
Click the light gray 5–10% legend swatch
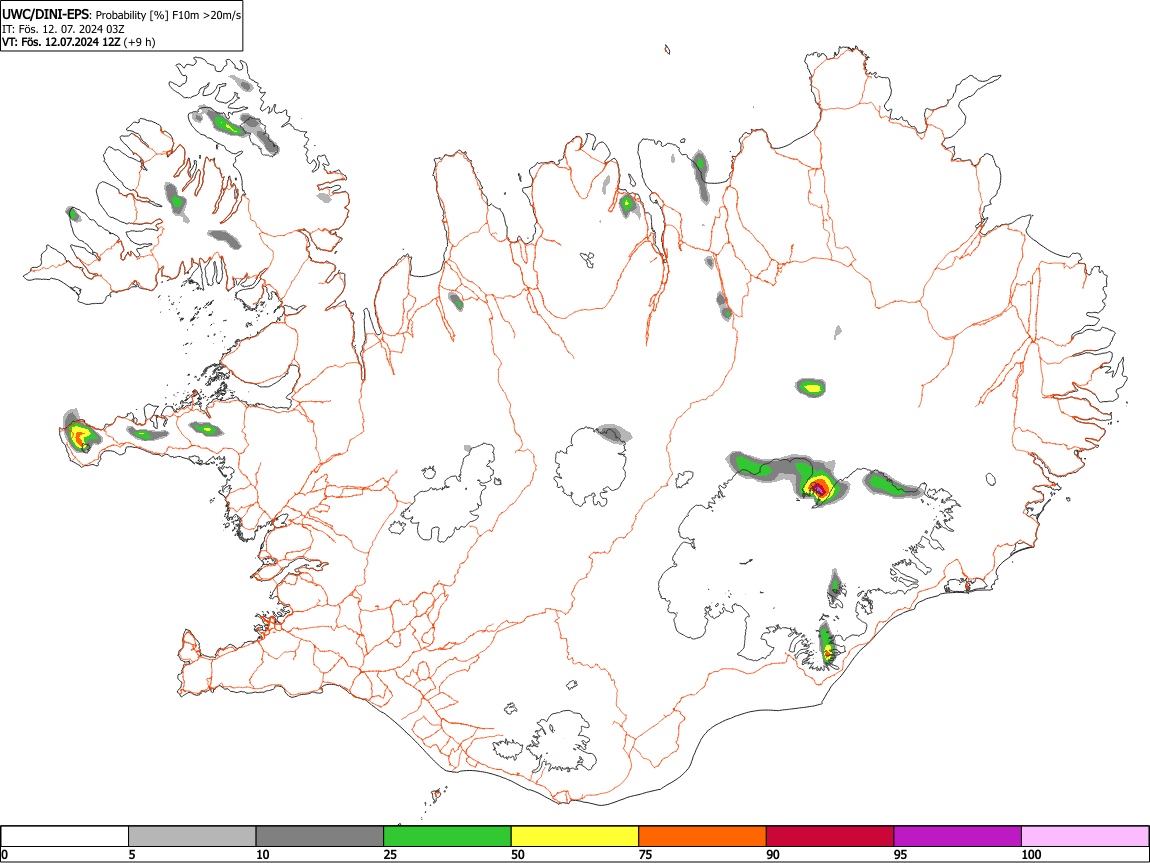coord(192,836)
